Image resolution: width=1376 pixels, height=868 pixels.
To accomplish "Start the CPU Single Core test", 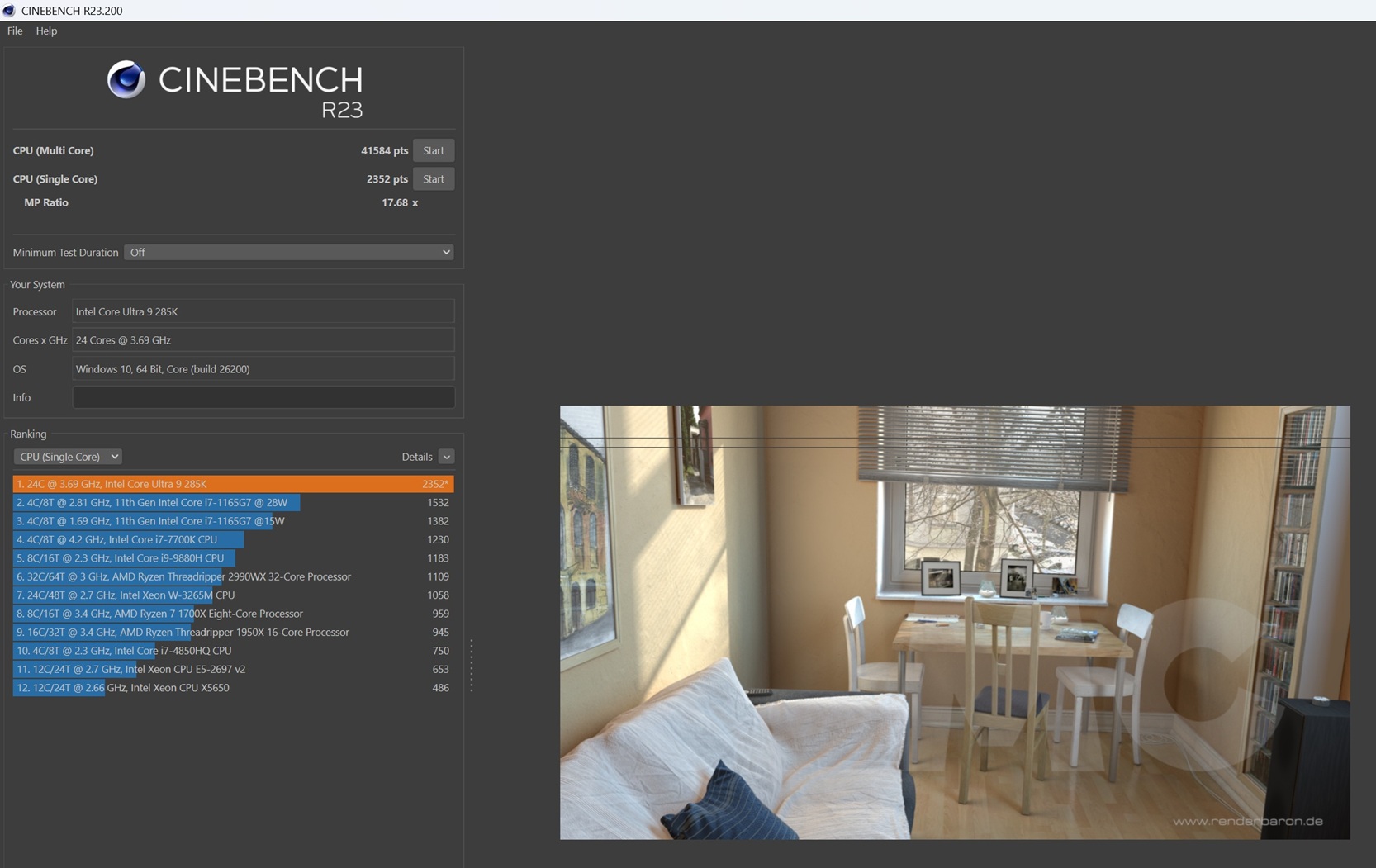I will point(433,179).
